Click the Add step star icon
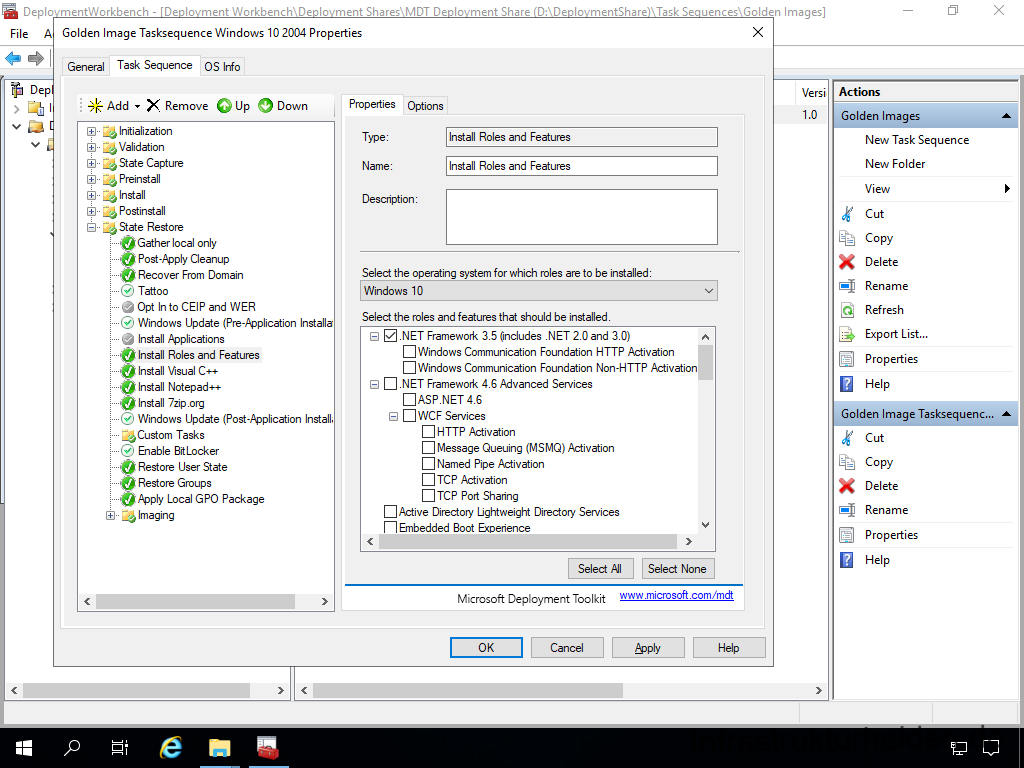The width and height of the screenshot is (1024, 768). coord(95,106)
